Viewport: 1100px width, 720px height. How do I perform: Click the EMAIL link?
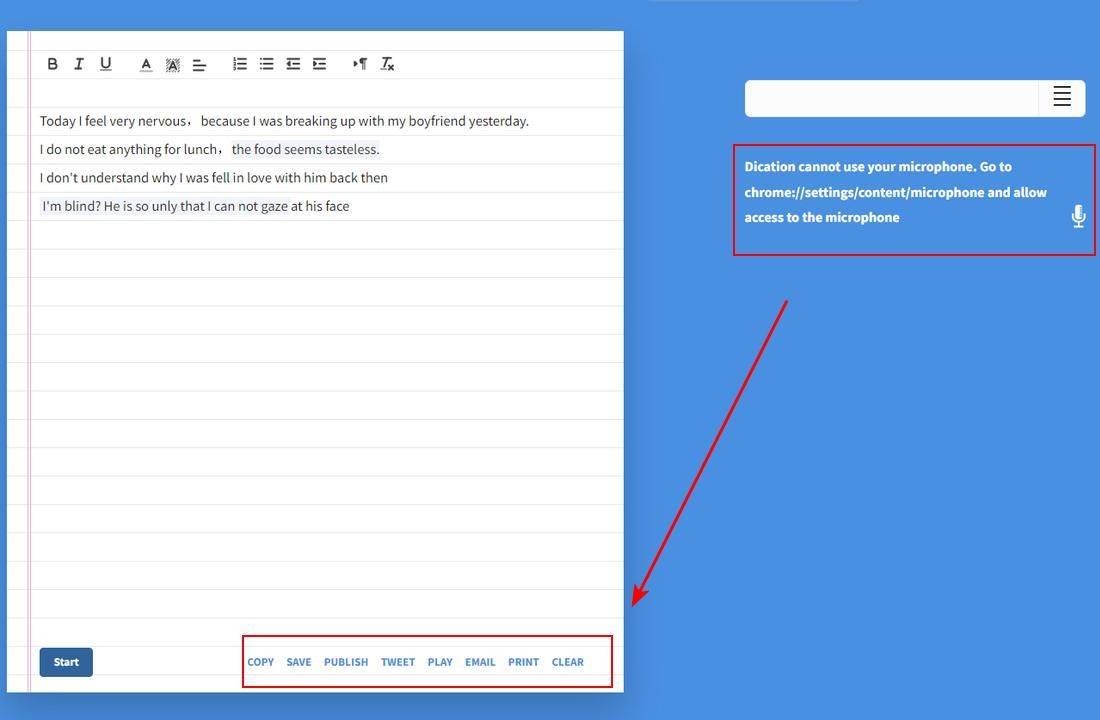pyautogui.click(x=480, y=662)
